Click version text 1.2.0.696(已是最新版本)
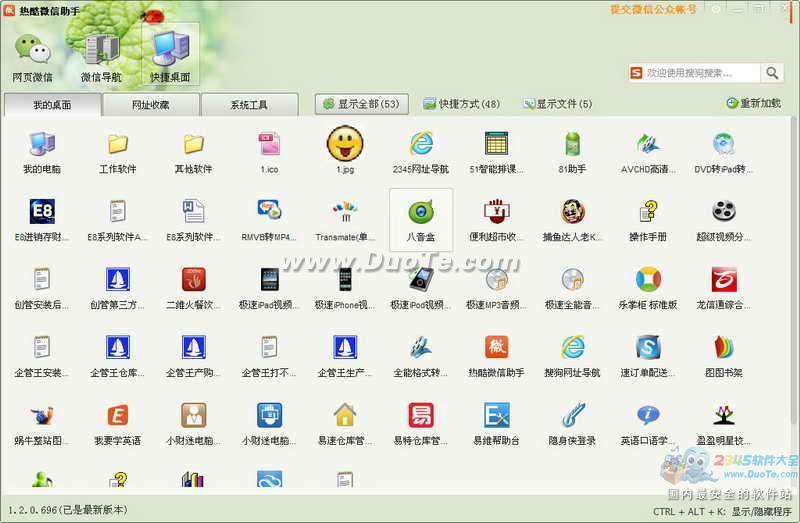Image resolution: width=800 pixels, height=523 pixels. tap(68, 509)
